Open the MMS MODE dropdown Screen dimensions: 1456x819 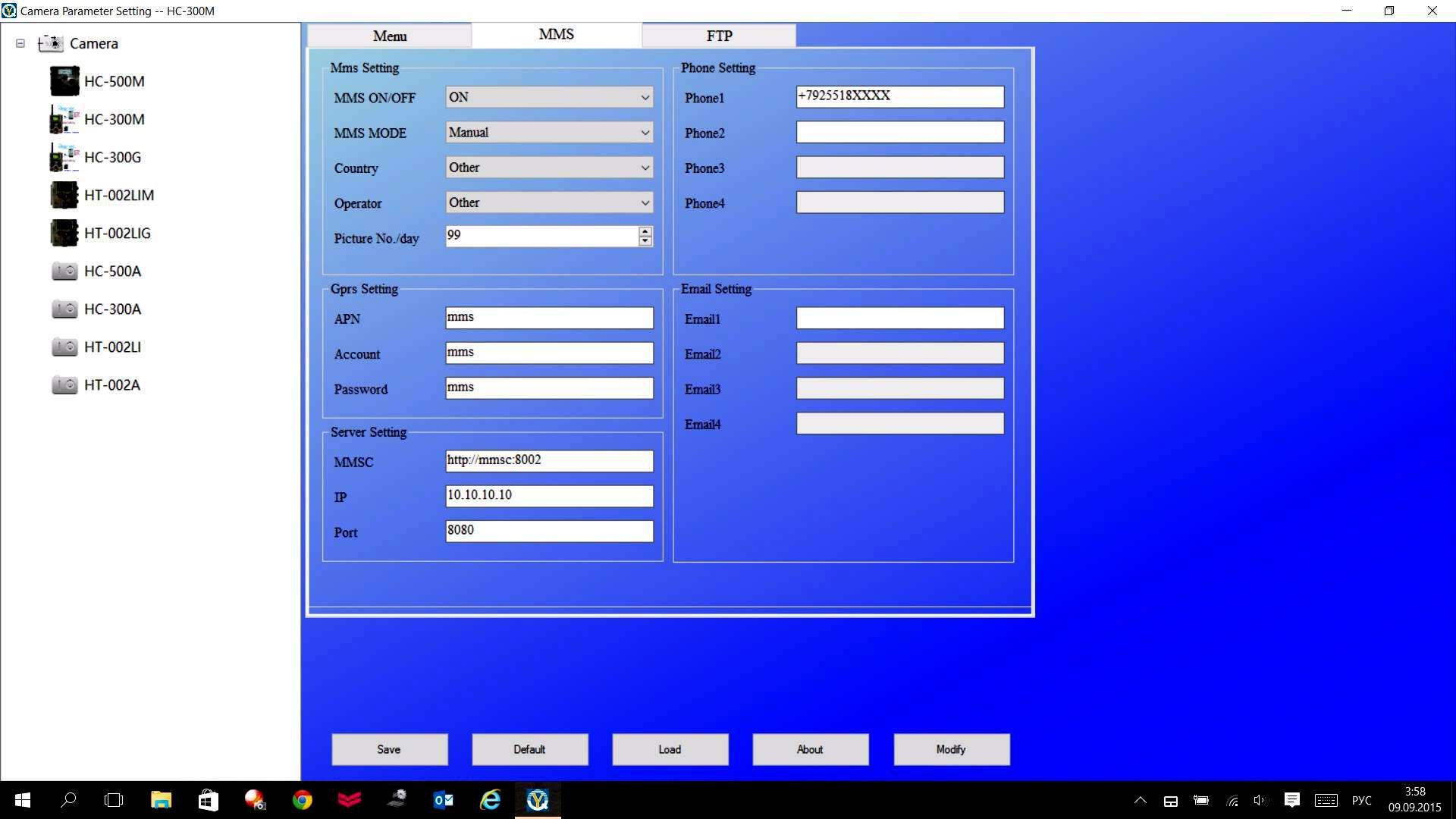coord(549,132)
